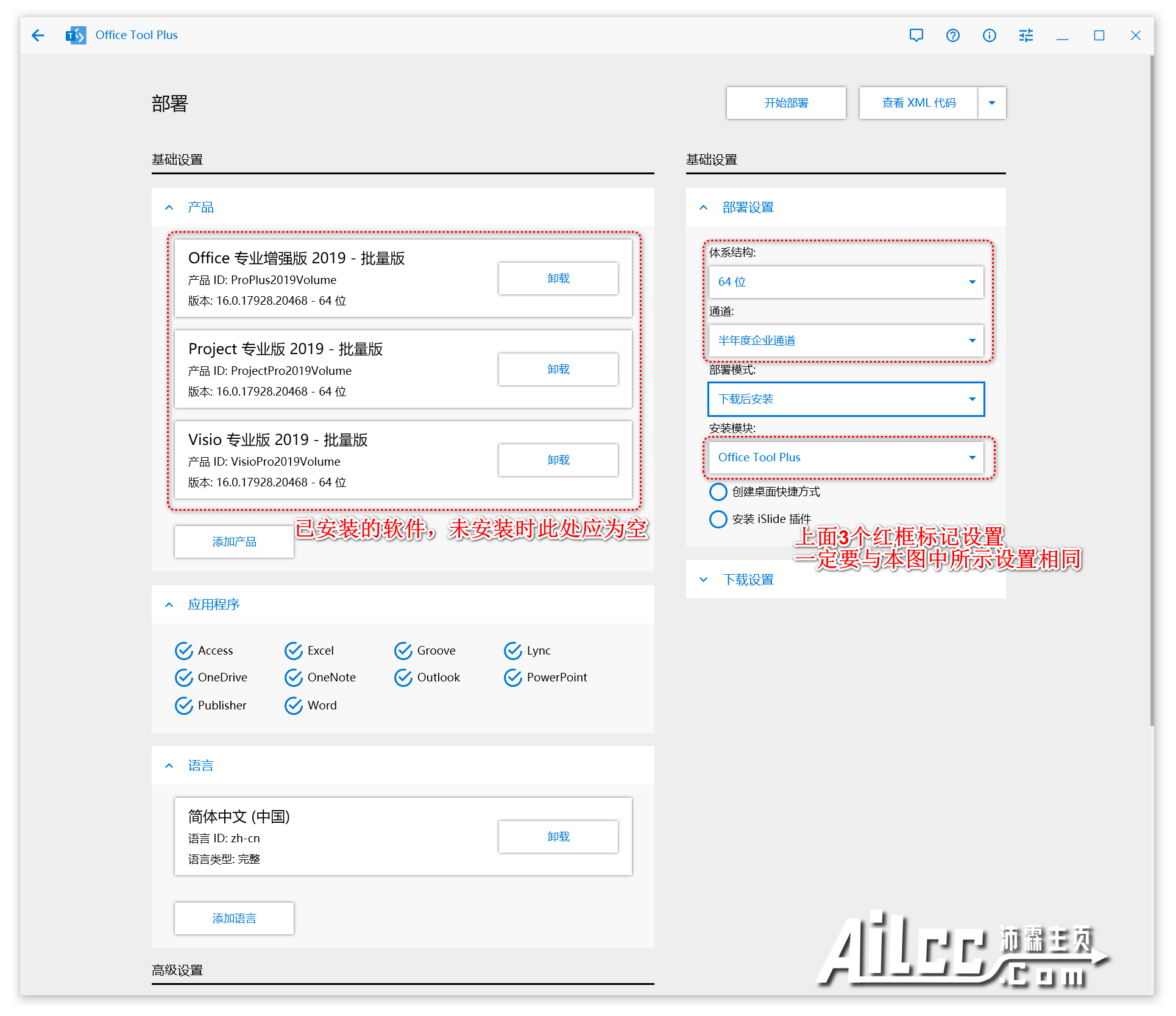The width and height of the screenshot is (1176, 1016).
Task: Open dropdown arrow next to 查看 XML 代码
Action: point(991,102)
